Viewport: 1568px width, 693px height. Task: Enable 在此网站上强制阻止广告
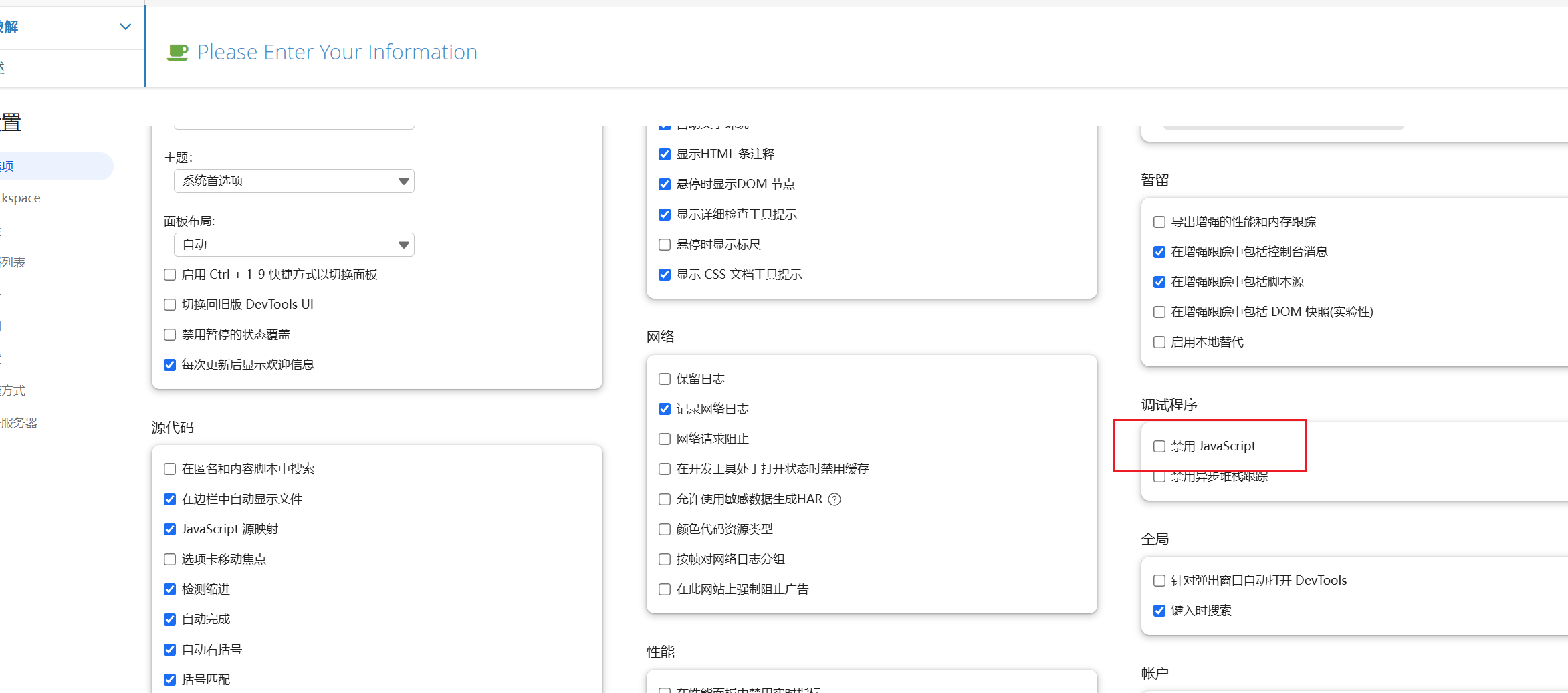[665, 589]
